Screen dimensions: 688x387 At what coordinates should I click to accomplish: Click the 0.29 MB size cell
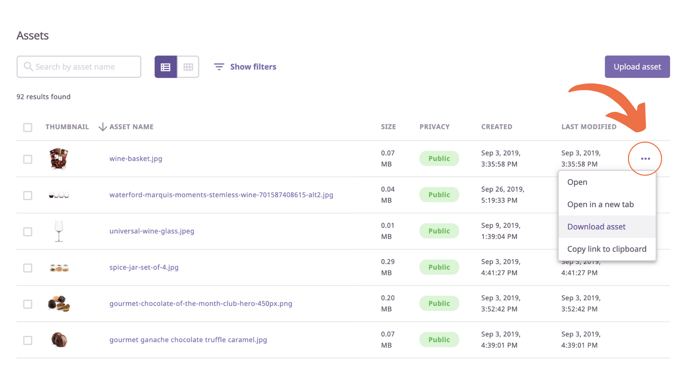click(387, 267)
